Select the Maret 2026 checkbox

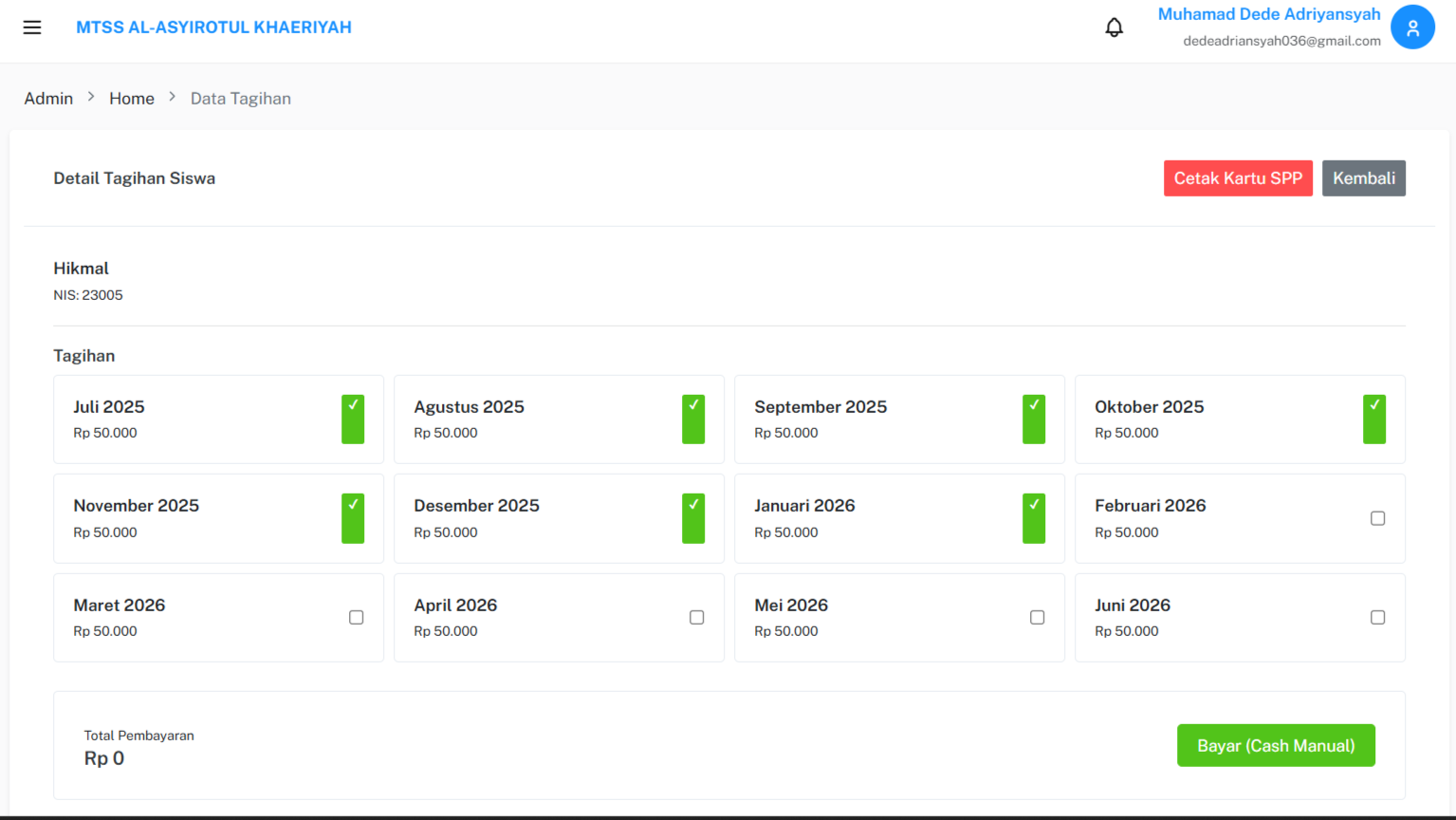pyautogui.click(x=357, y=618)
